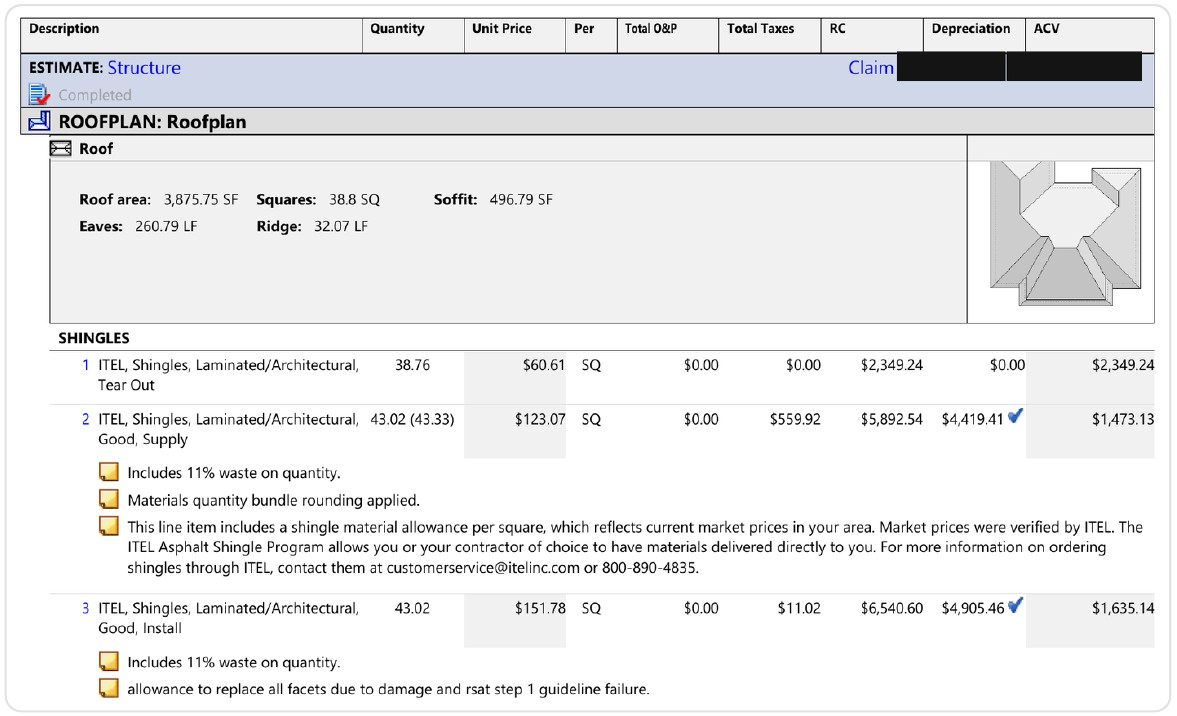Open the bundle rounding note icon
Image resolution: width=1177 pixels, height=716 pixels.
tap(109, 499)
